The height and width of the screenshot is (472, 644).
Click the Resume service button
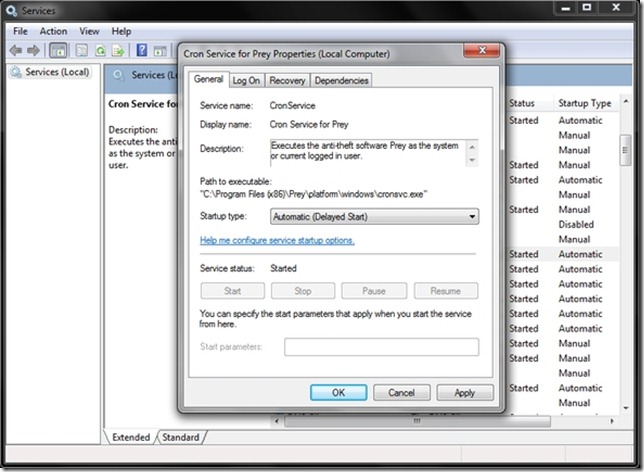click(x=446, y=291)
